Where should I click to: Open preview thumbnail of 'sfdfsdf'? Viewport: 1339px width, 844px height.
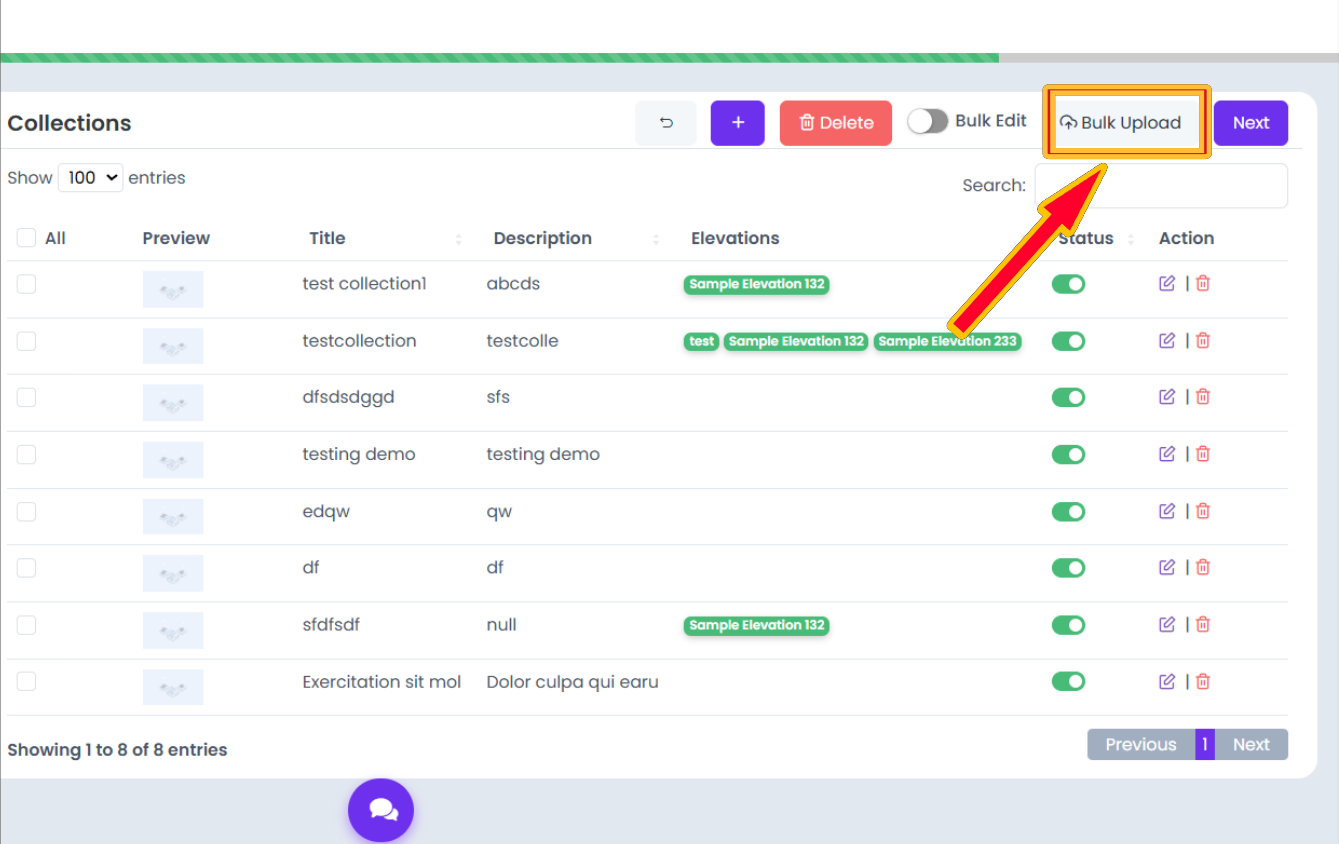click(173, 630)
